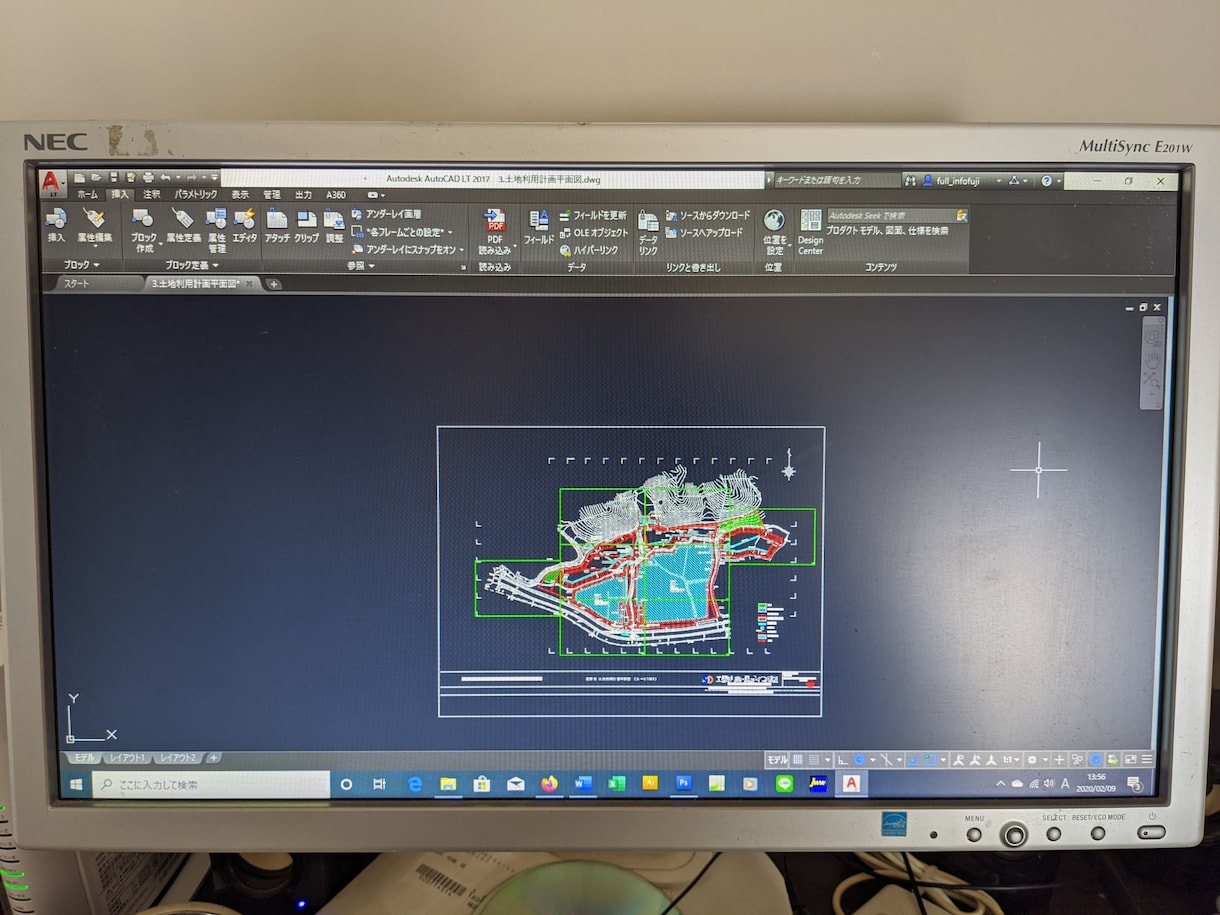This screenshot has width=1220, height=915.
Task: Click the search binoculars icon in title bar
Action: click(x=910, y=181)
